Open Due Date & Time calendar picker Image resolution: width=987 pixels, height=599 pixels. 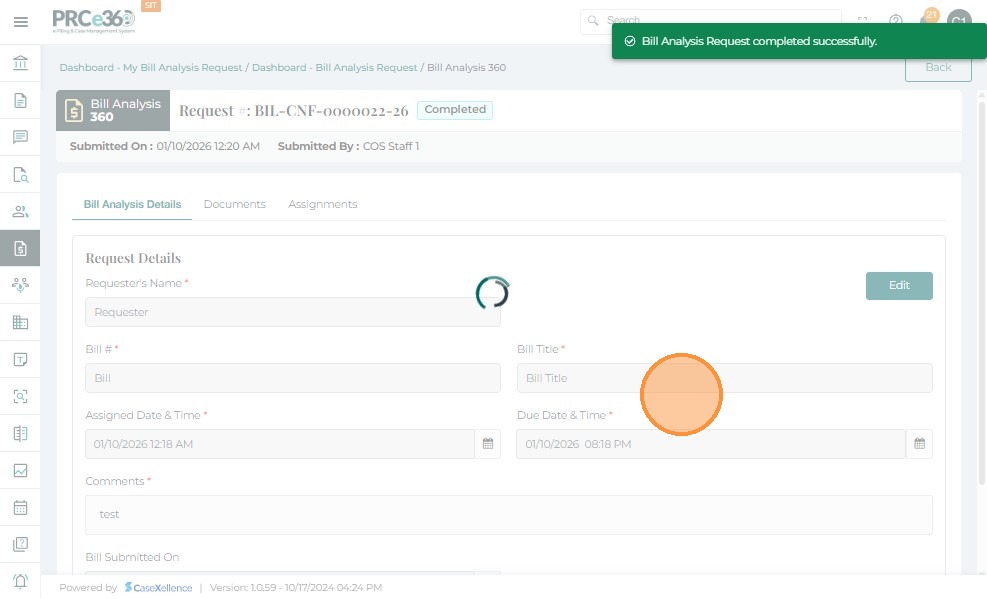[x=920, y=444]
